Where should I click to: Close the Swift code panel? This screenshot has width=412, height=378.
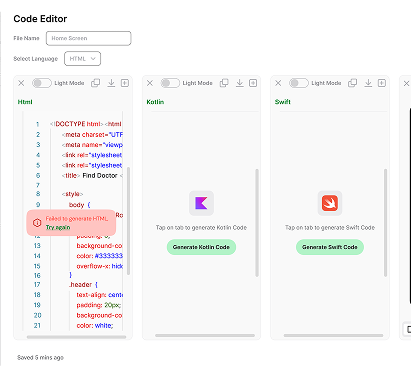coord(278,83)
